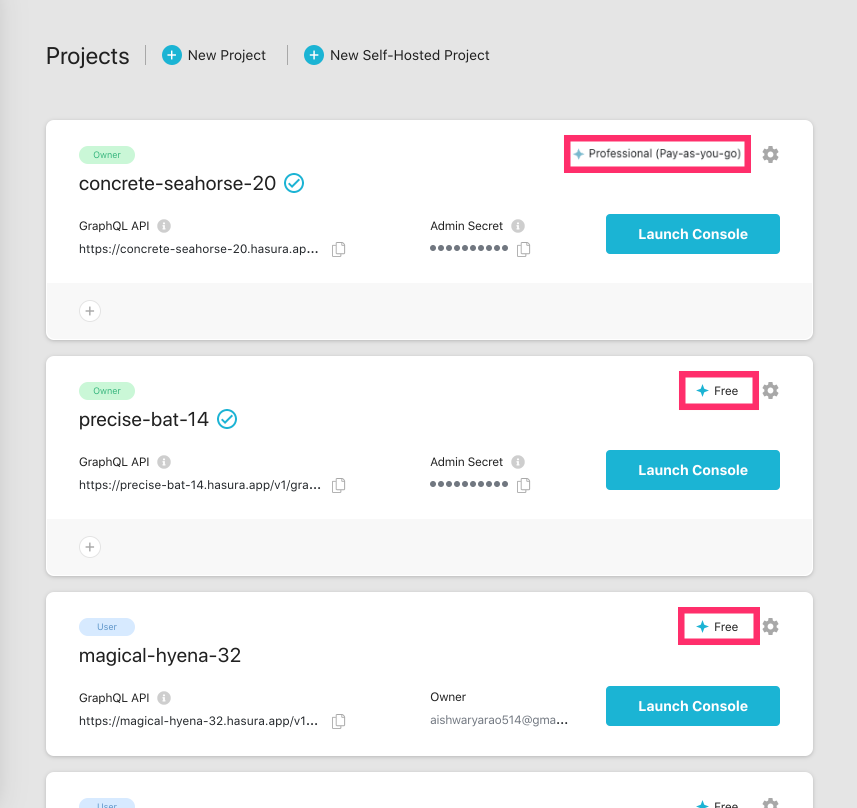This screenshot has height=808, width=857.
Task: Open the Professional (Pay-as-you-go) plan badge
Action: coord(657,154)
